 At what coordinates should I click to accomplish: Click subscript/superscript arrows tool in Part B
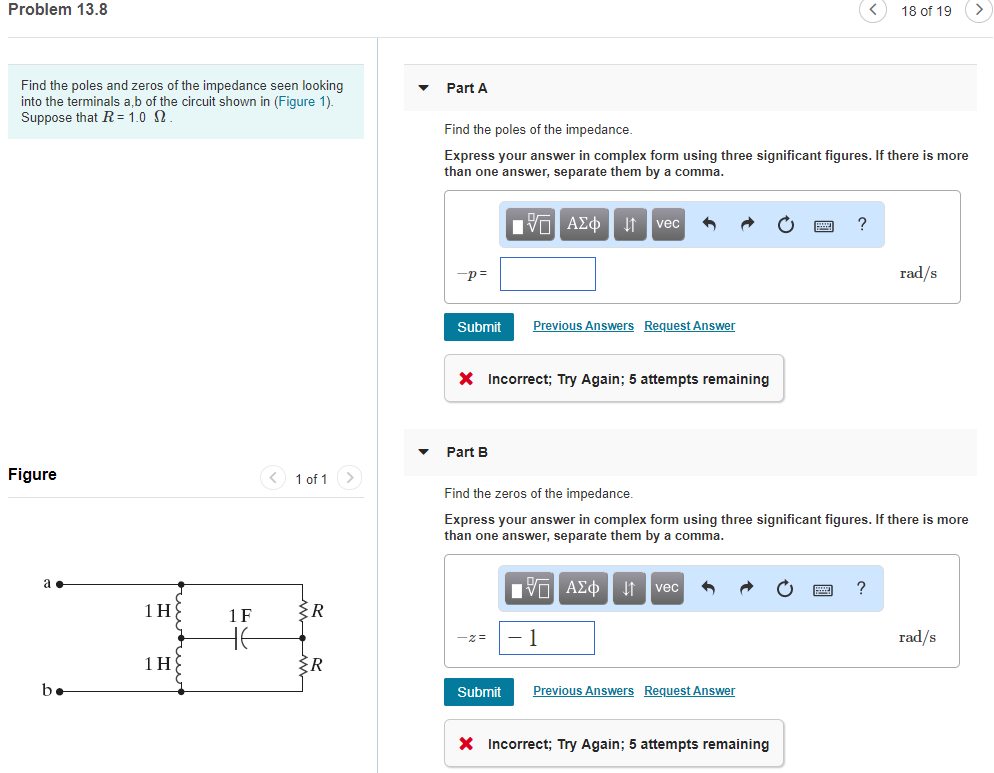[629, 588]
